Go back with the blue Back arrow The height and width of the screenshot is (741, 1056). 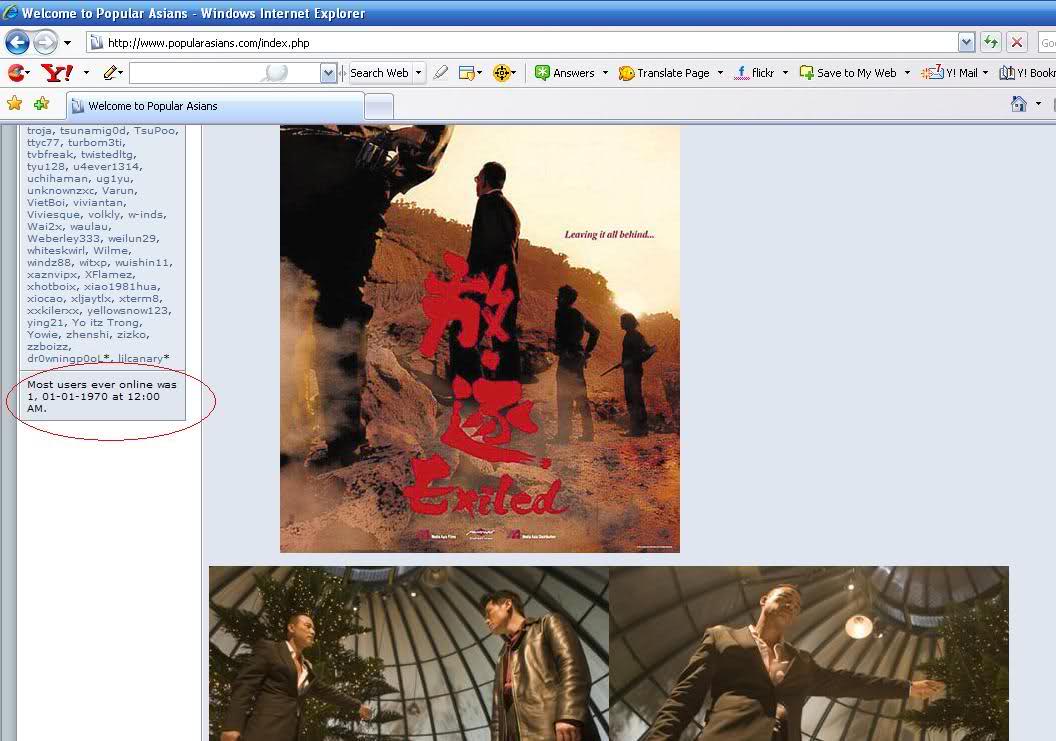coord(17,43)
